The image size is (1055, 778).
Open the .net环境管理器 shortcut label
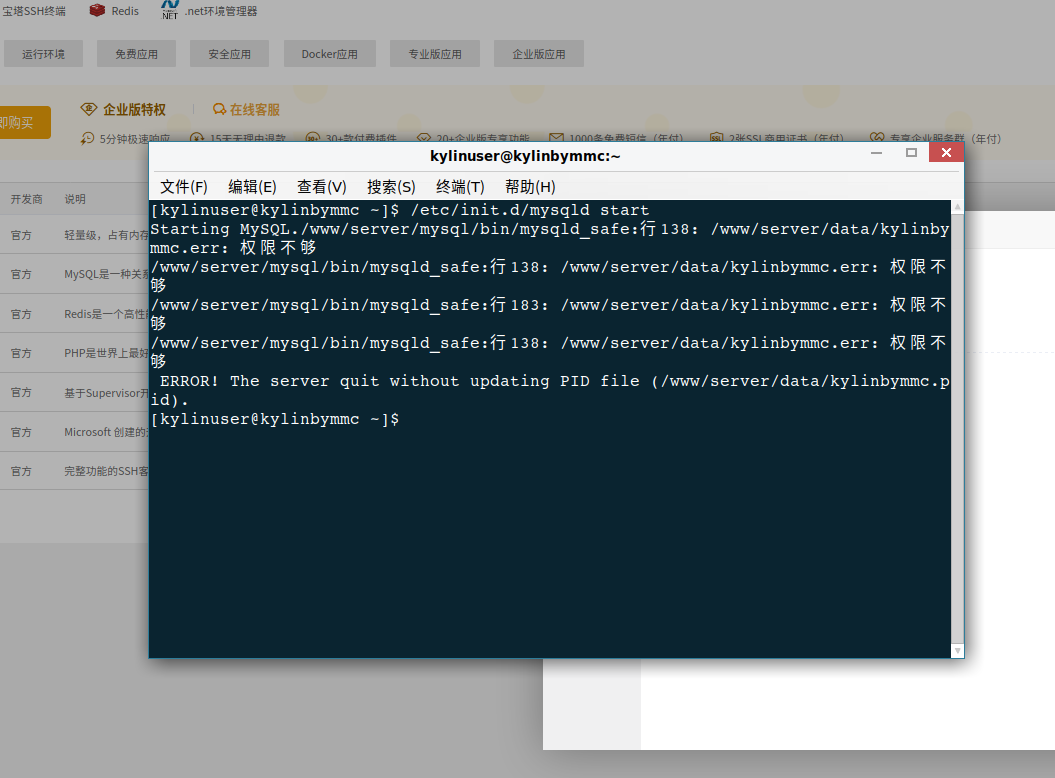(221, 11)
